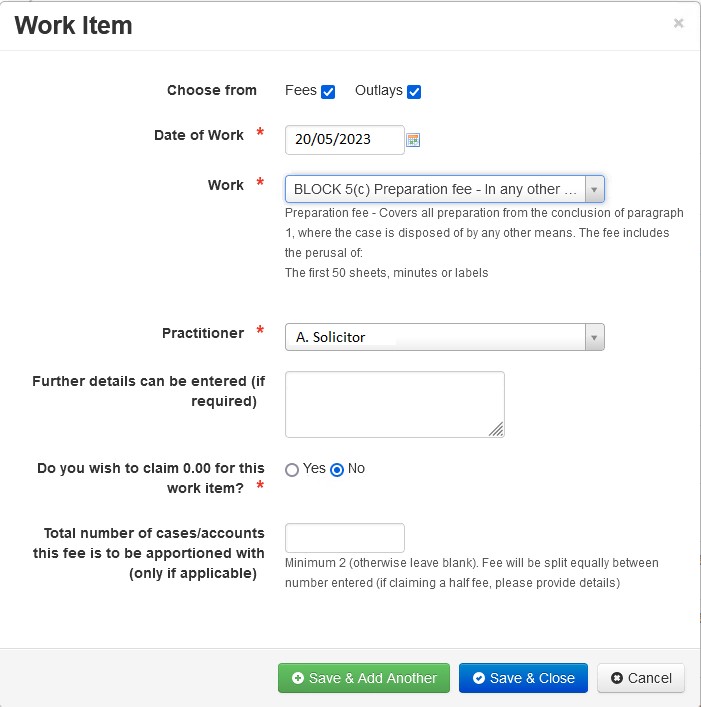
Task: Click the Save & Close button
Action: point(523,678)
